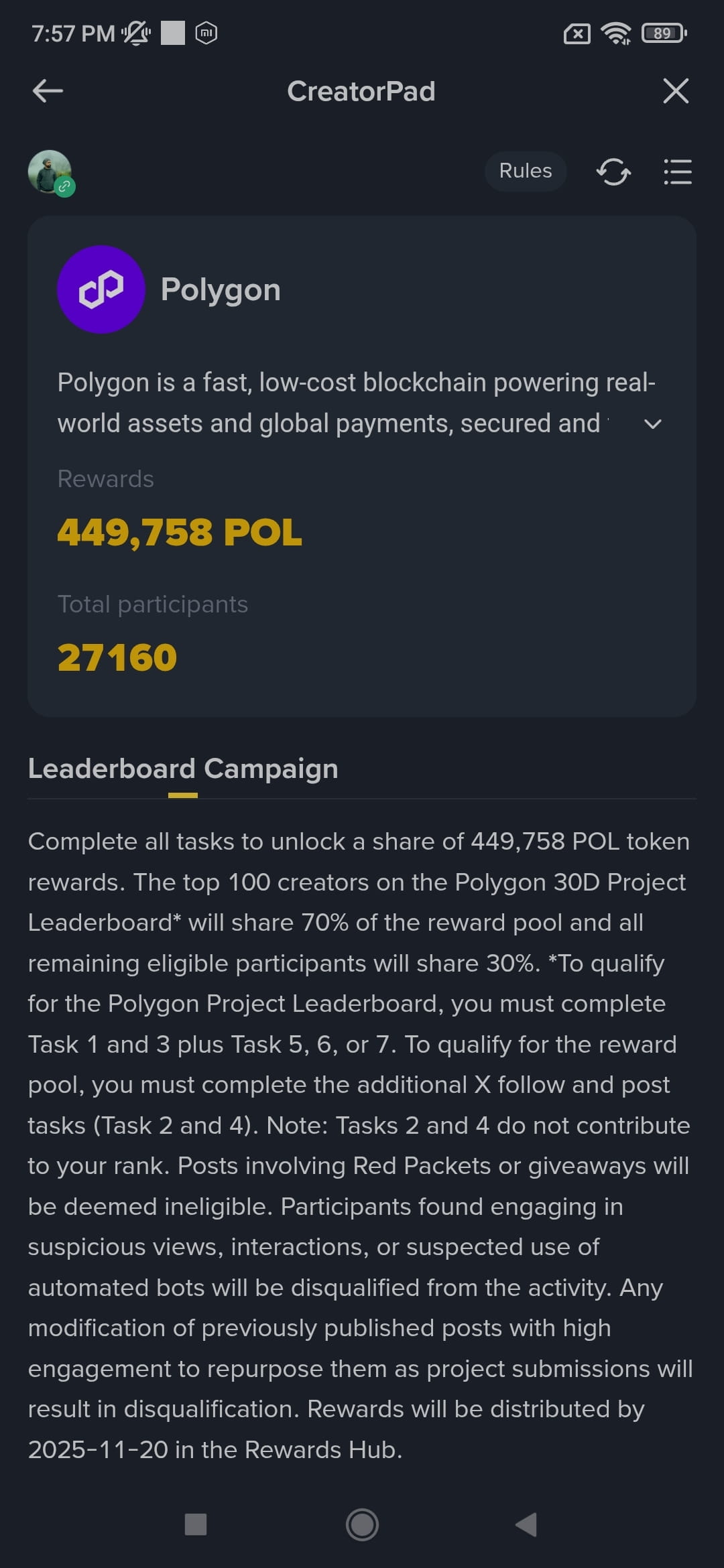Tap the Wi-Fi status icon
The image size is (724, 1568).
(616, 33)
